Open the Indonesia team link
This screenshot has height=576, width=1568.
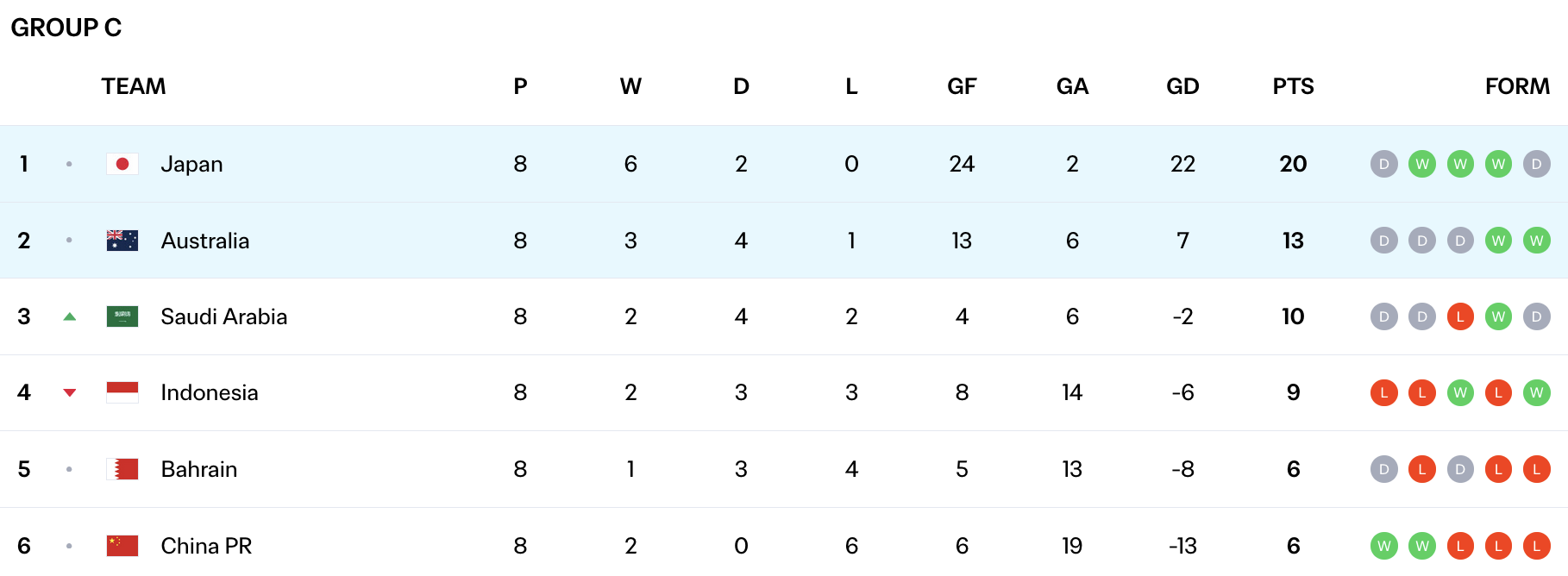[x=210, y=392]
